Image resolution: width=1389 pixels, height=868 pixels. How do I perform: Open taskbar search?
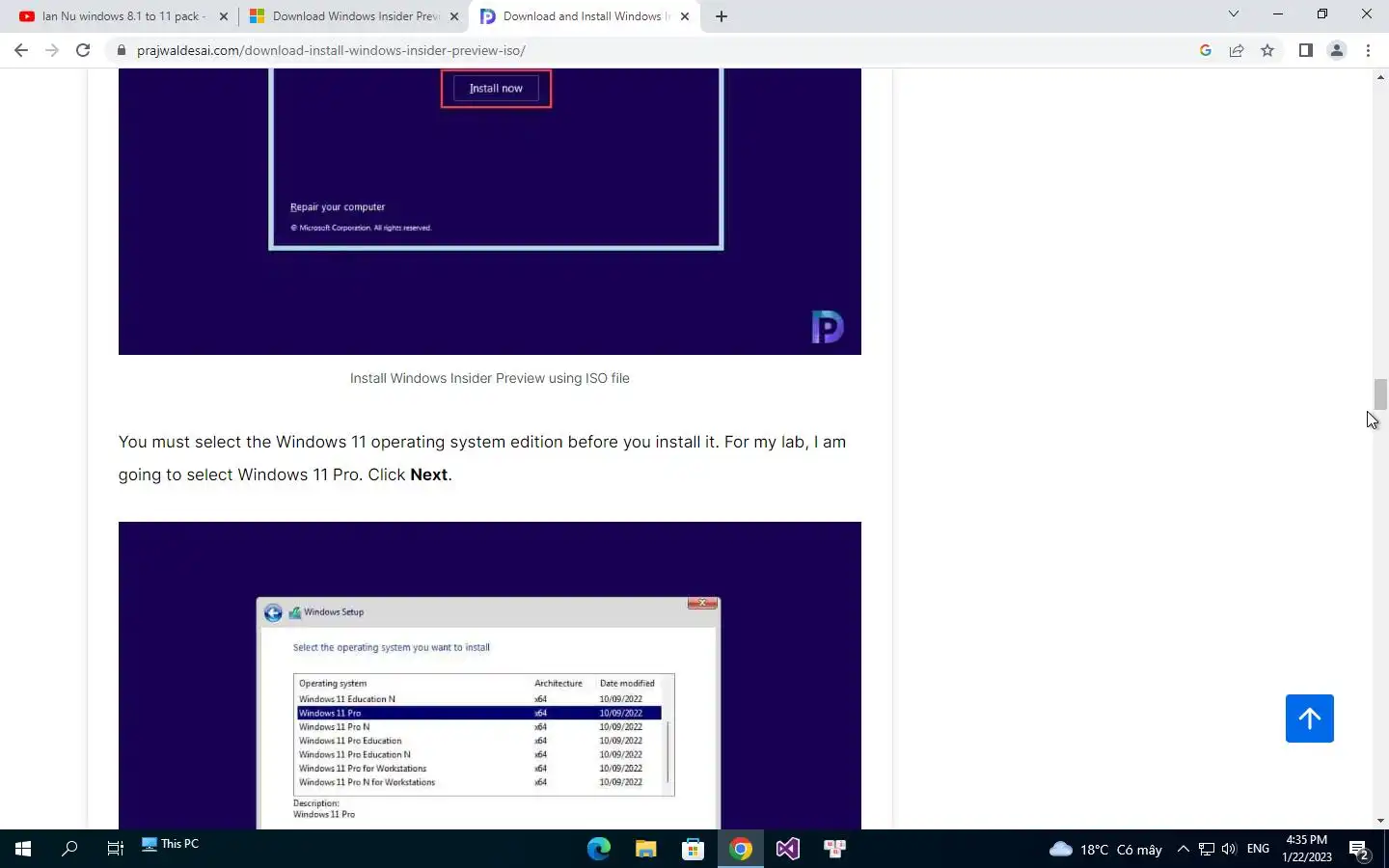pos(69,849)
